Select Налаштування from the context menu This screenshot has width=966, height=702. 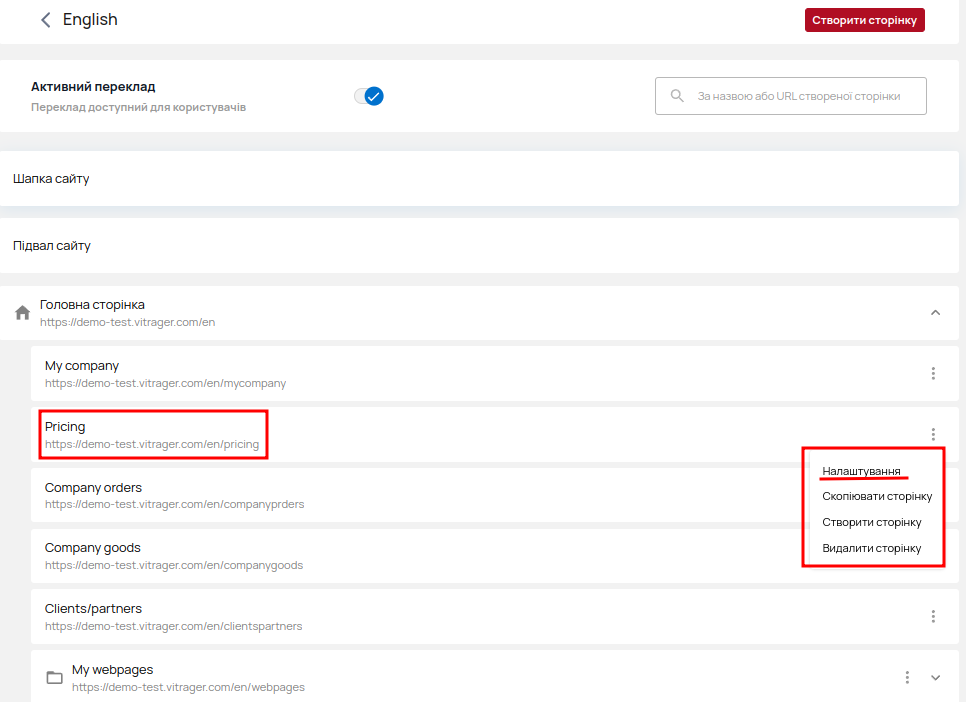[x=861, y=471]
